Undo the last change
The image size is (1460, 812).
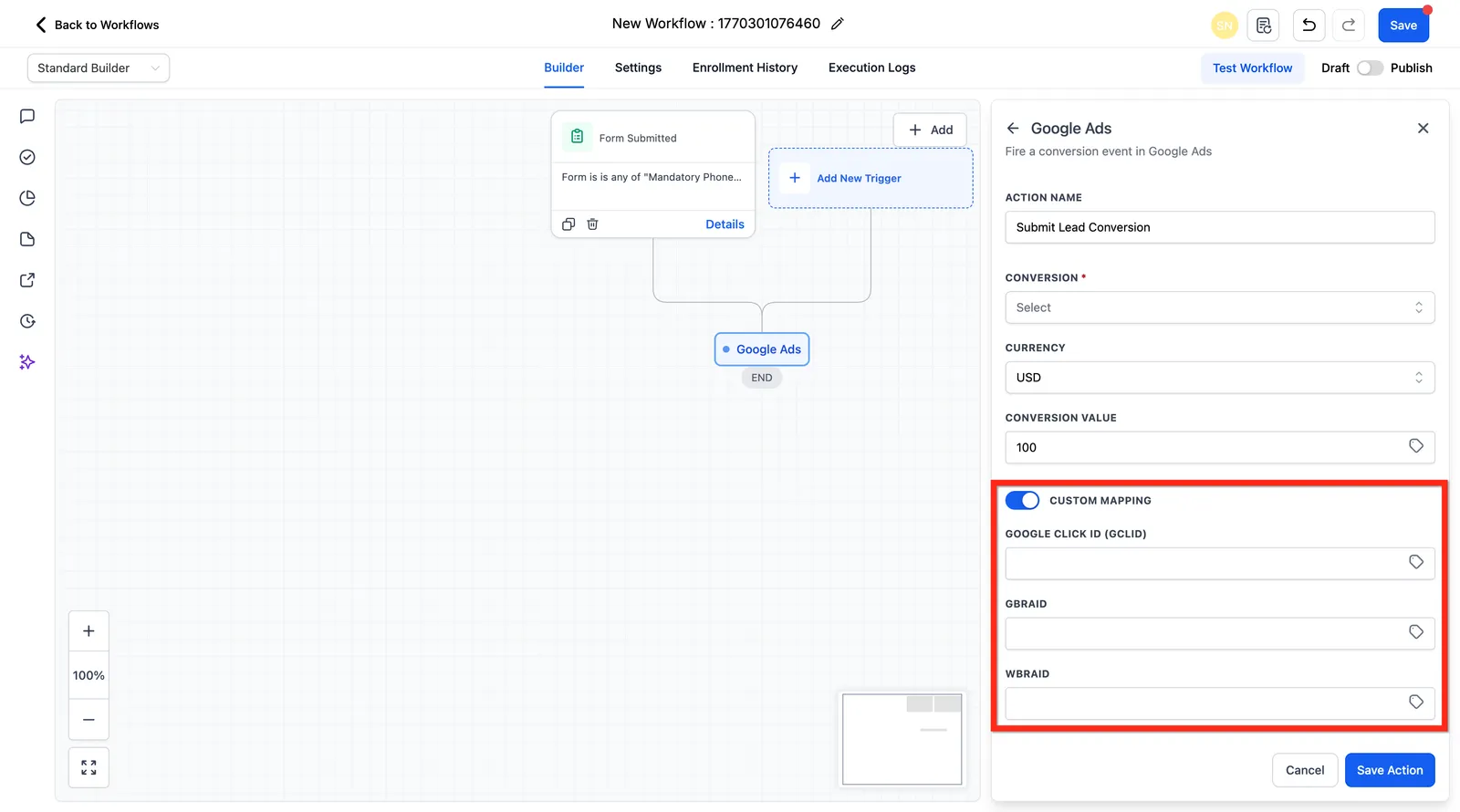[x=1309, y=26]
